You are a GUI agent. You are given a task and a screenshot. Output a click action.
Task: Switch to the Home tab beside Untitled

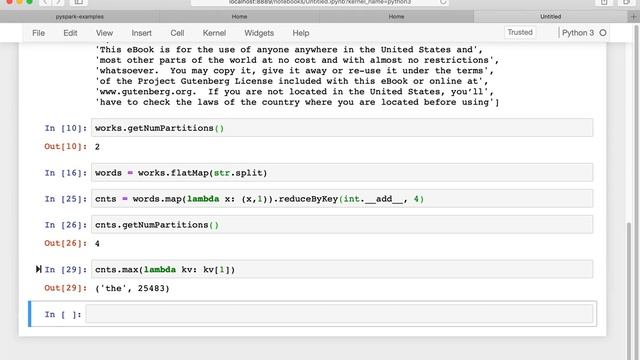click(x=396, y=17)
